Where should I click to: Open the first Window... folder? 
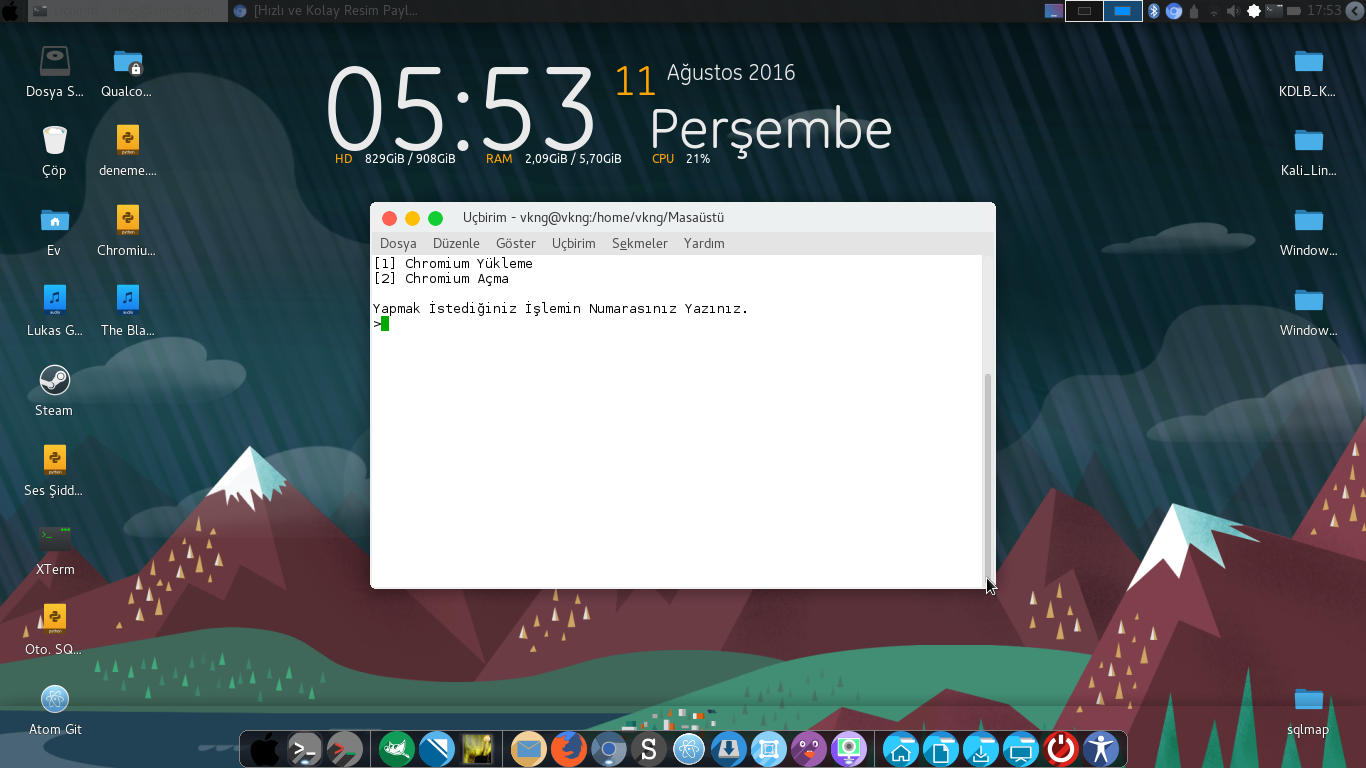1308,220
